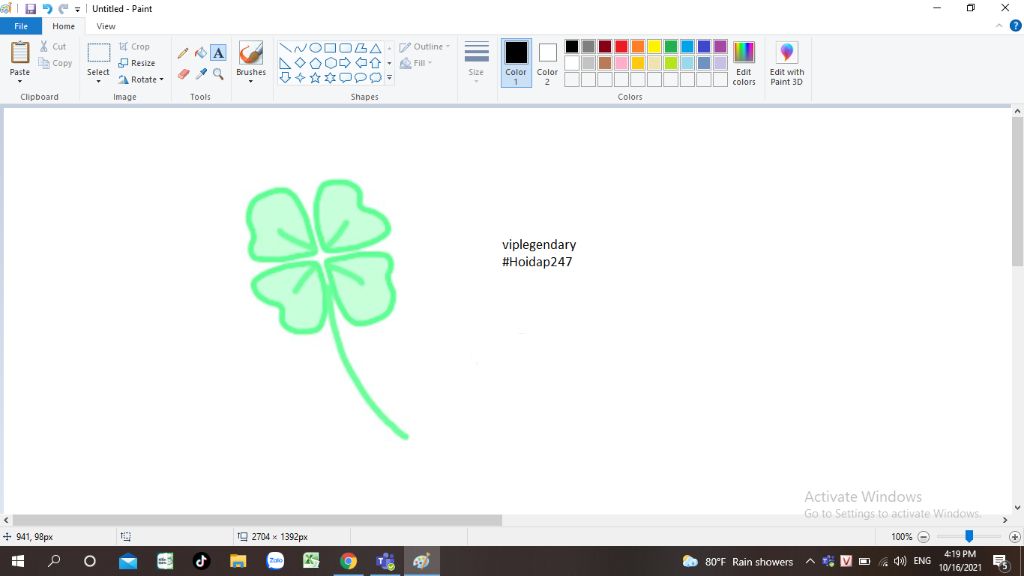
Task: Click the Select rectangle icon
Action: [99, 53]
